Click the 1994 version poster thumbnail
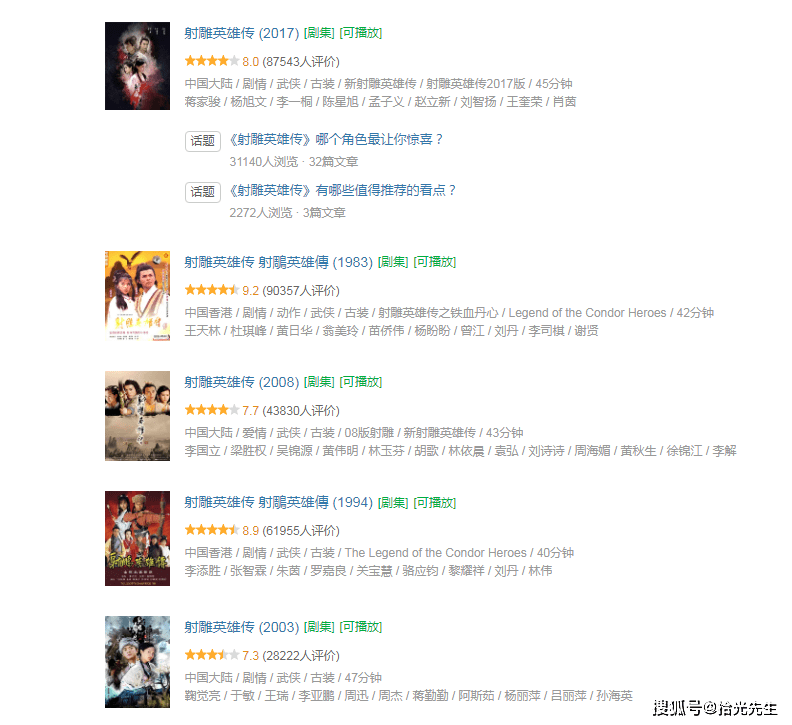 (x=137, y=538)
